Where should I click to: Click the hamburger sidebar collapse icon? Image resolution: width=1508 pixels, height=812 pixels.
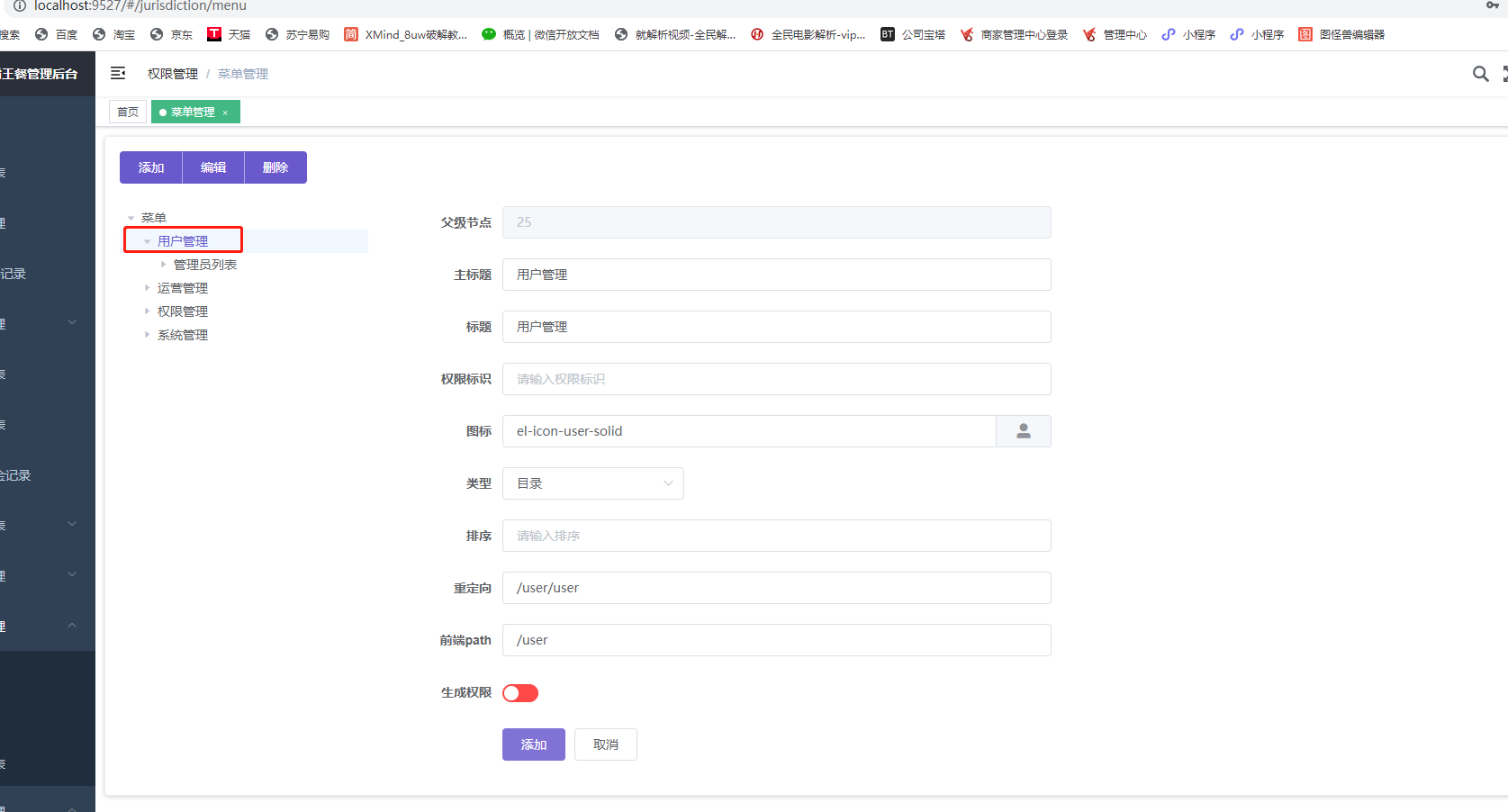tap(118, 74)
